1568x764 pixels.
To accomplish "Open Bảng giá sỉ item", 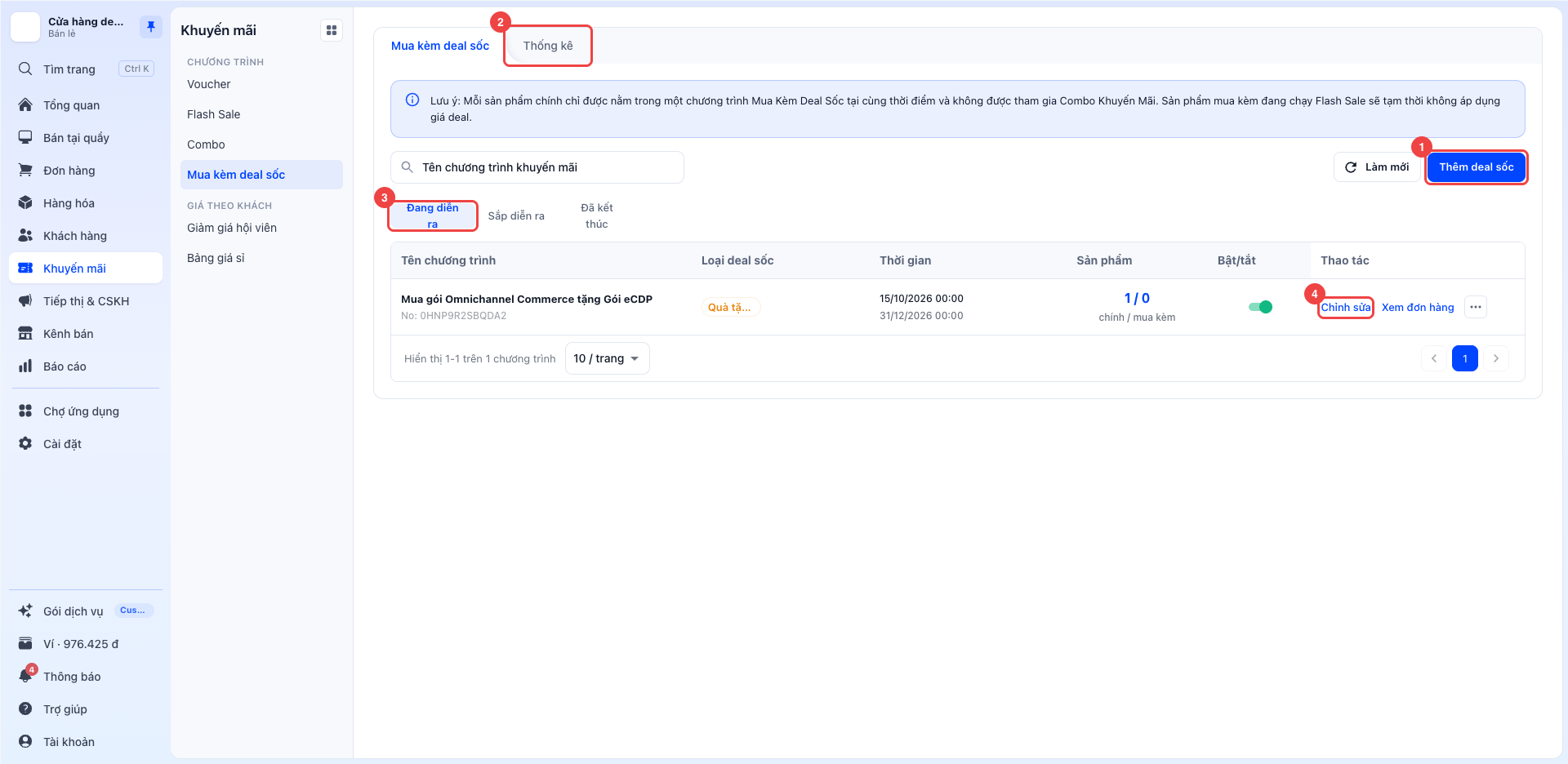I will coord(261,258).
